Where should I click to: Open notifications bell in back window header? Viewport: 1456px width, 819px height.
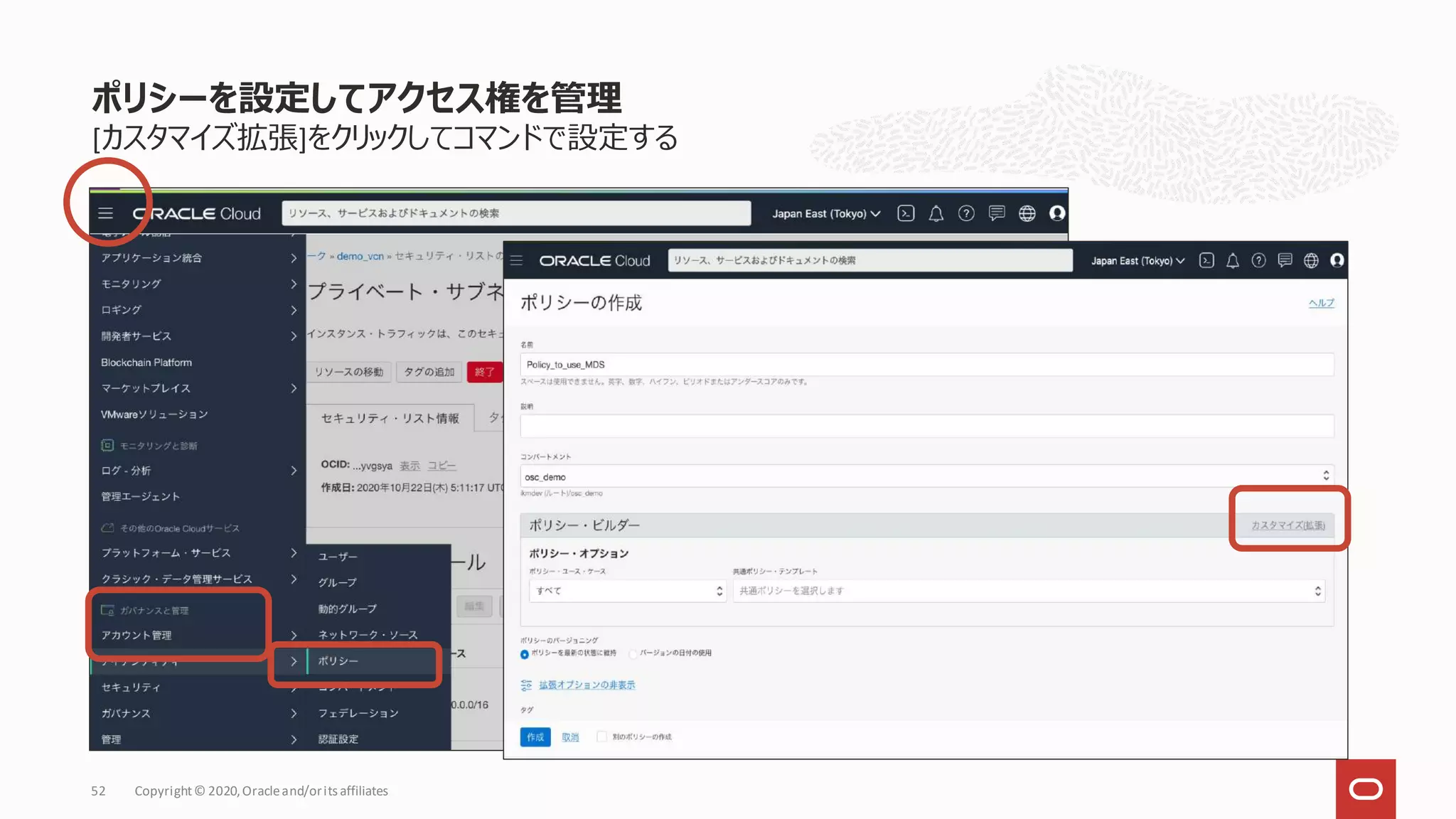pos(936,213)
